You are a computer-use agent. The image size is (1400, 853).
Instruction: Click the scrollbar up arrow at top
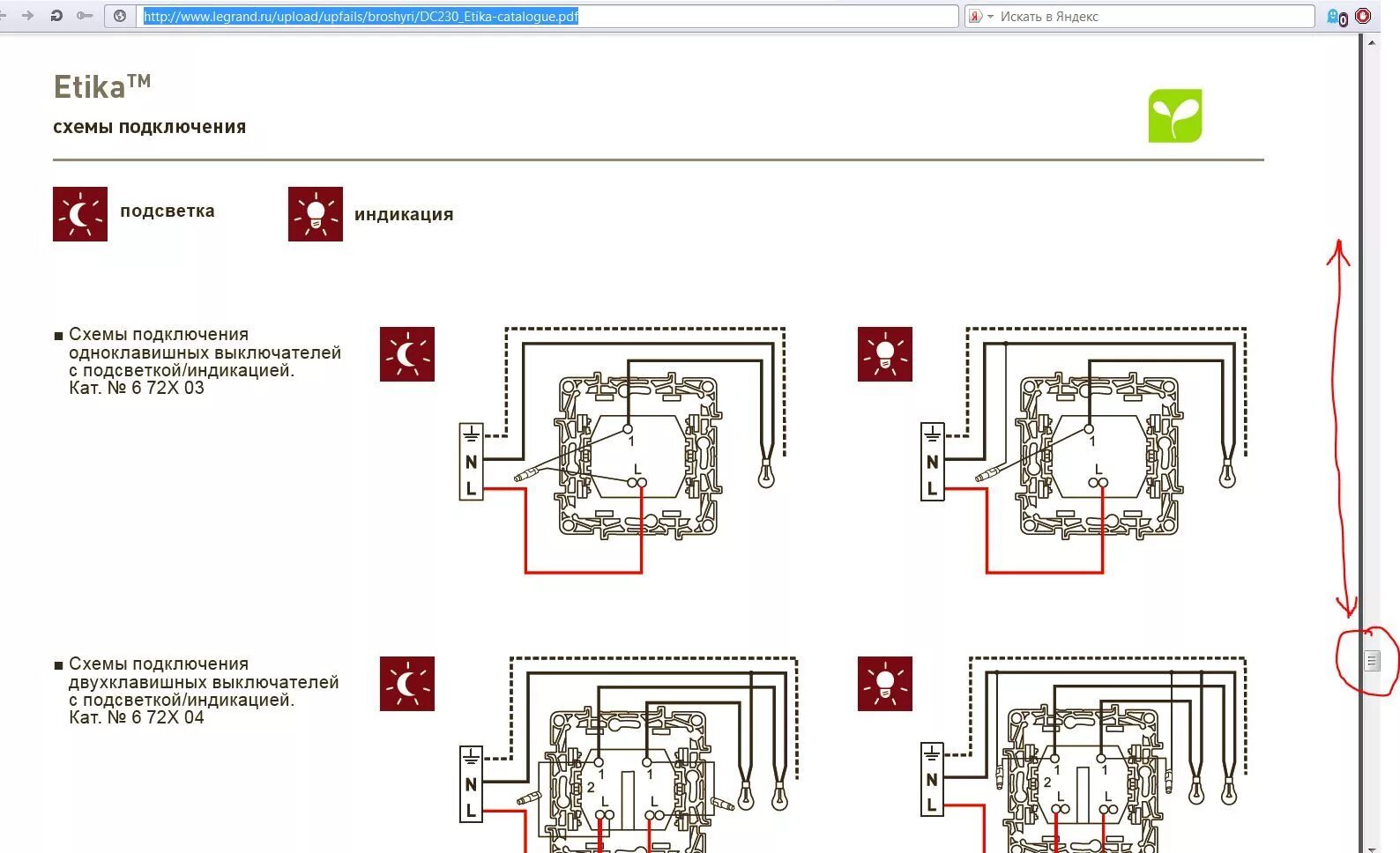(1372, 41)
